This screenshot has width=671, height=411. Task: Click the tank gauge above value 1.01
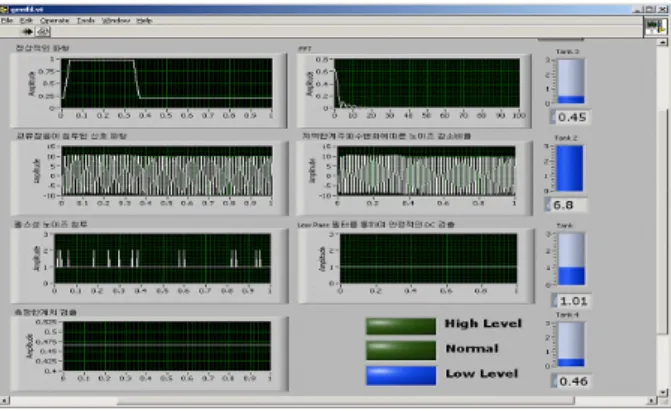(571, 259)
